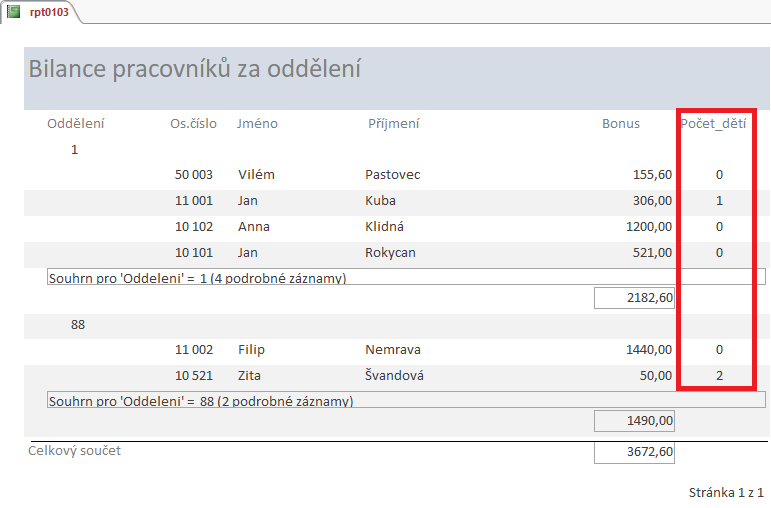Select the Jméno column header
The width and height of the screenshot is (771, 508).
257,123
